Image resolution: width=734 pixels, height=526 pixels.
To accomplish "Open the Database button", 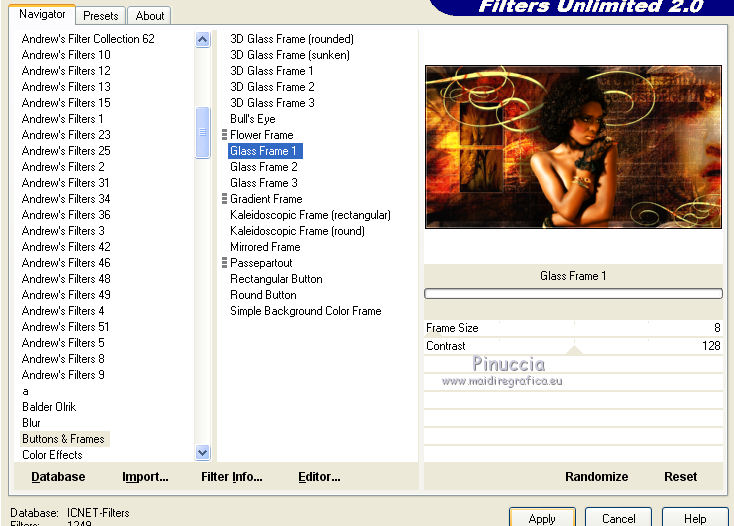I will click(x=58, y=476).
